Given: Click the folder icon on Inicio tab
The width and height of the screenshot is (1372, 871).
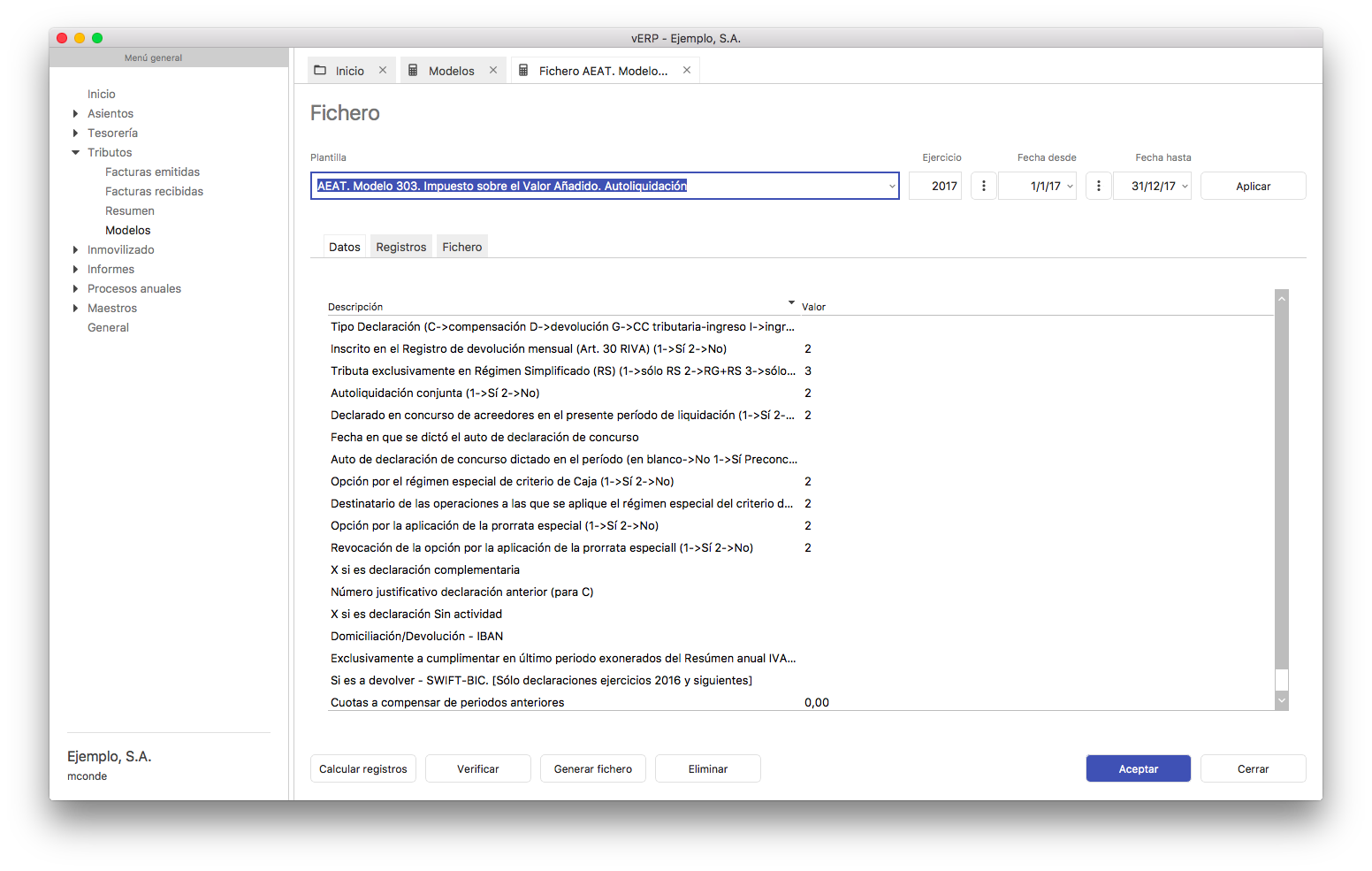Looking at the screenshot, I should 320,71.
